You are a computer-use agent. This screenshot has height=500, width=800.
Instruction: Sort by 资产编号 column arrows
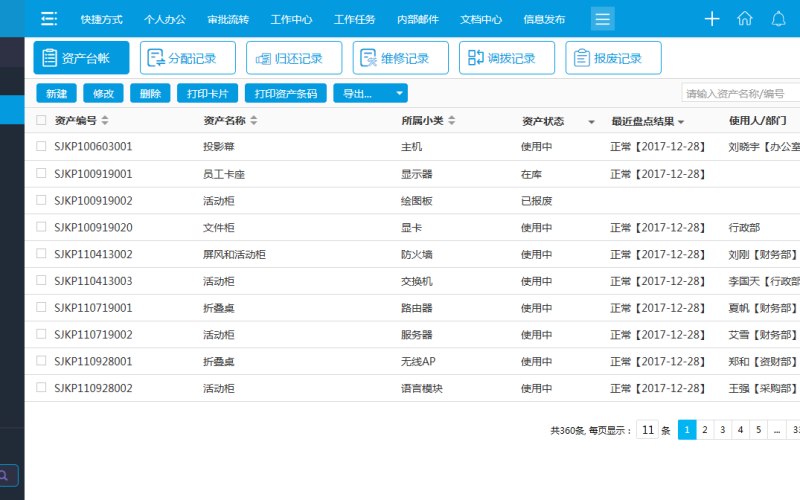click(x=105, y=120)
